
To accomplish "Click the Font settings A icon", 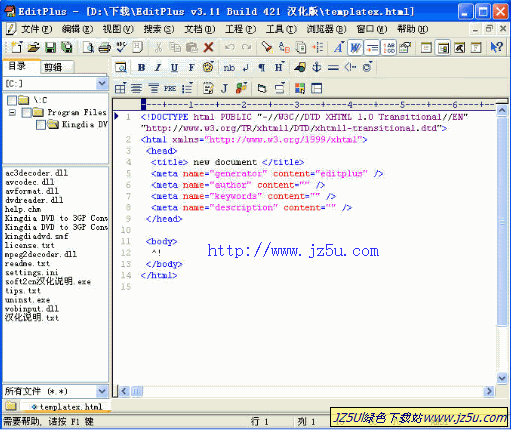I will (x=339, y=48).
